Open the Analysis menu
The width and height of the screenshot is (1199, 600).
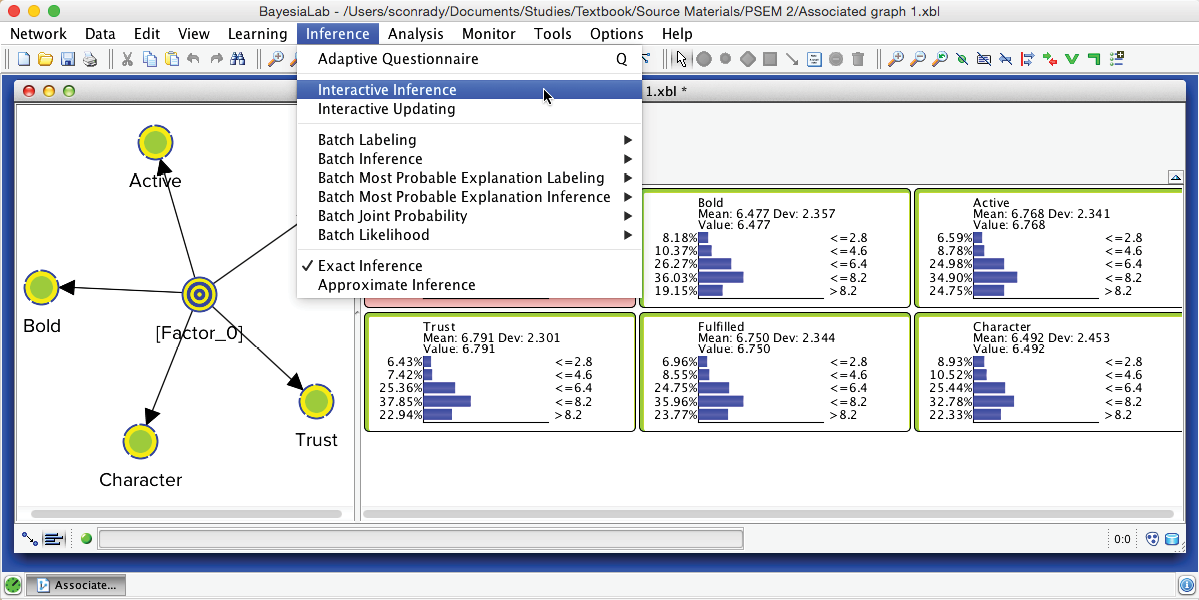[x=415, y=33]
